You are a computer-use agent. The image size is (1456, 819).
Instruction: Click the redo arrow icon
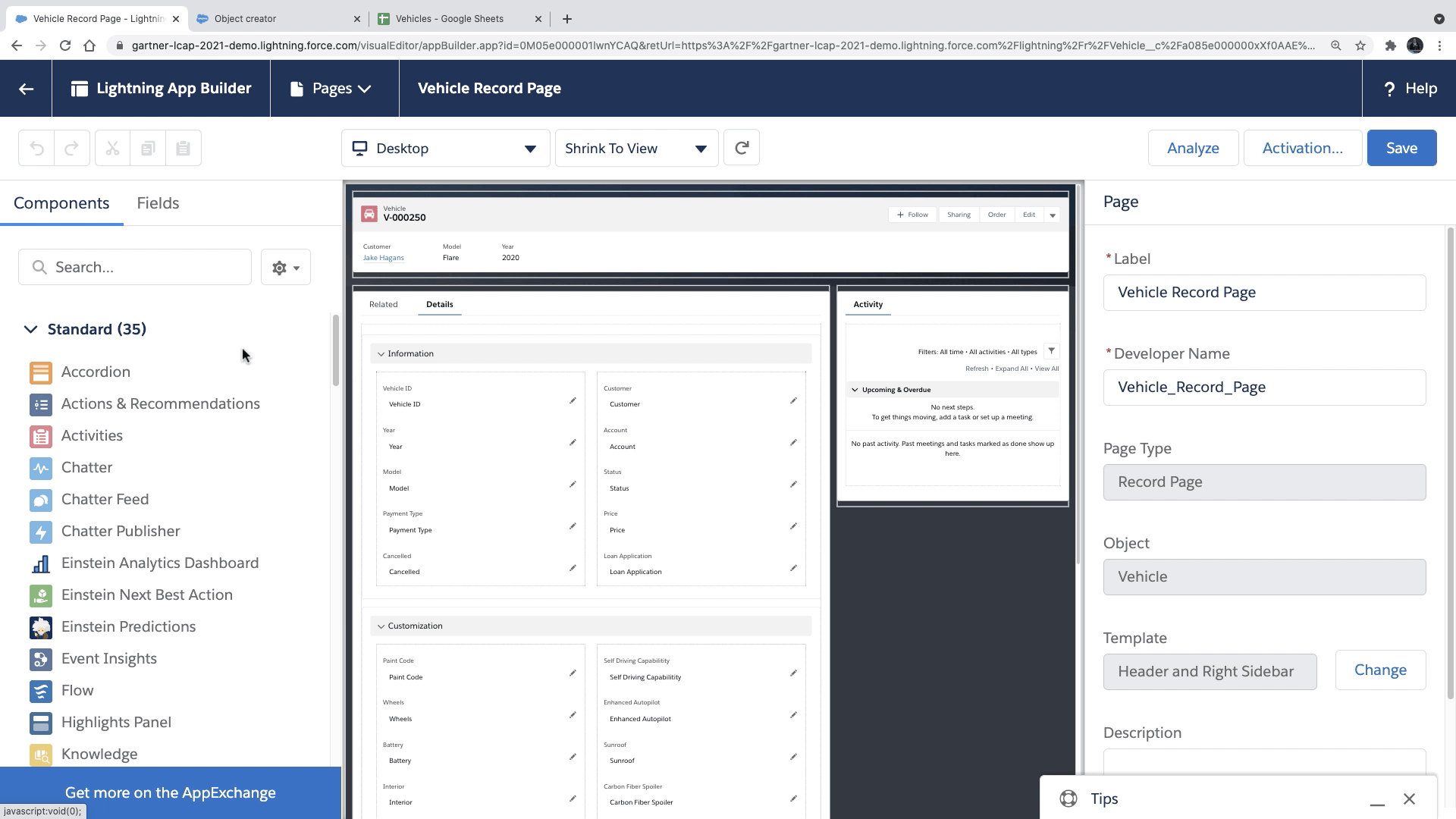[x=72, y=149]
